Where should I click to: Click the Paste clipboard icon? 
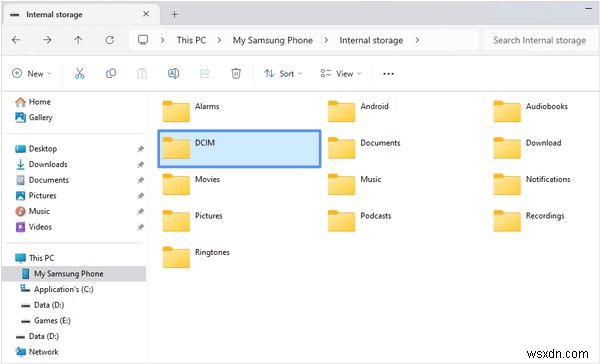(142, 73)
